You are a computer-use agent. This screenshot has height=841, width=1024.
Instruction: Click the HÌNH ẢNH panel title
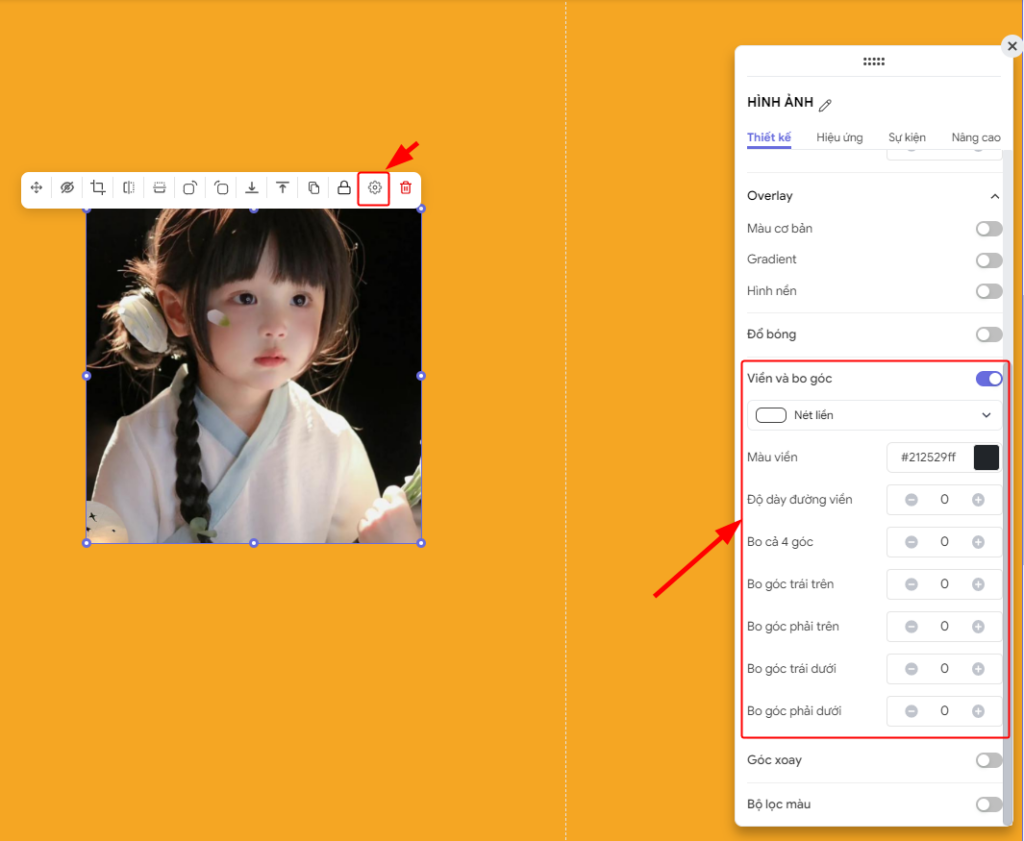[780, 103]
